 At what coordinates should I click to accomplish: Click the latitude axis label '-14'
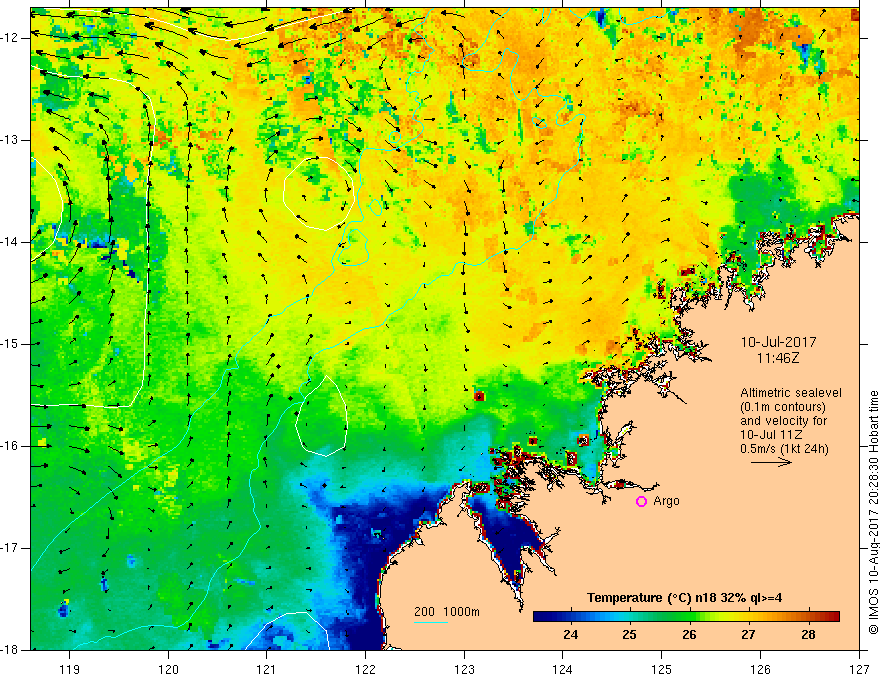pyautogui.click(x=12, y=242)
